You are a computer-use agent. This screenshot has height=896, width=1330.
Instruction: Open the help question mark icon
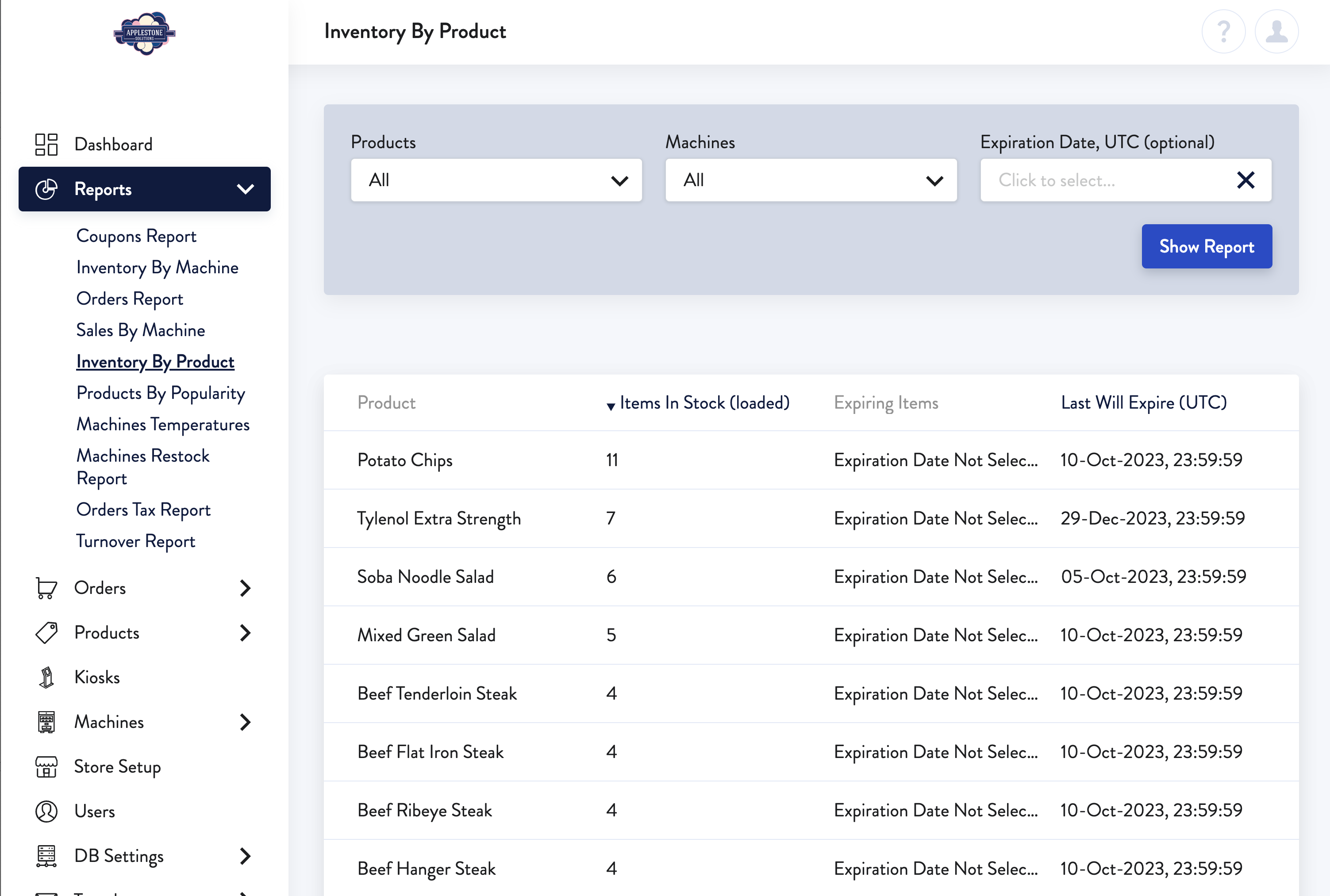coord(1223,31)
